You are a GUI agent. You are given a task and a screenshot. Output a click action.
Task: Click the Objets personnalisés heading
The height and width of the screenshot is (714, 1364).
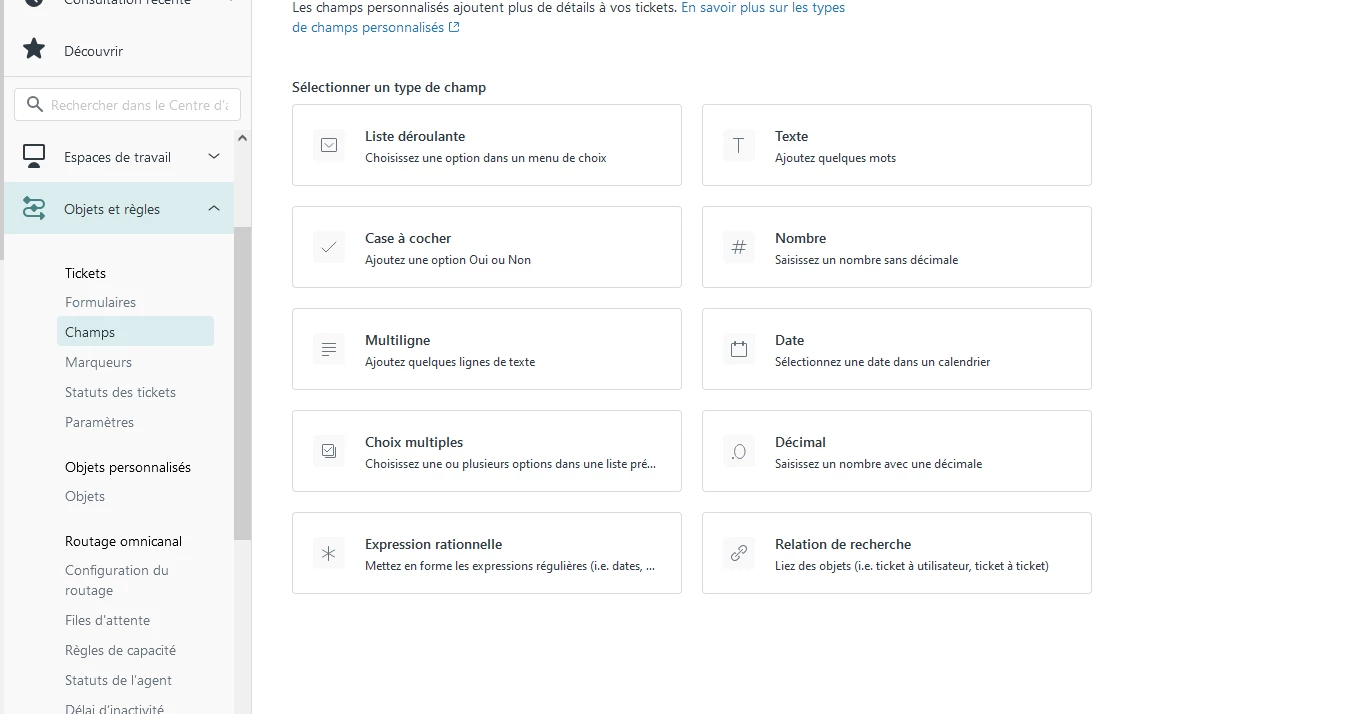[x=128, y=467]
